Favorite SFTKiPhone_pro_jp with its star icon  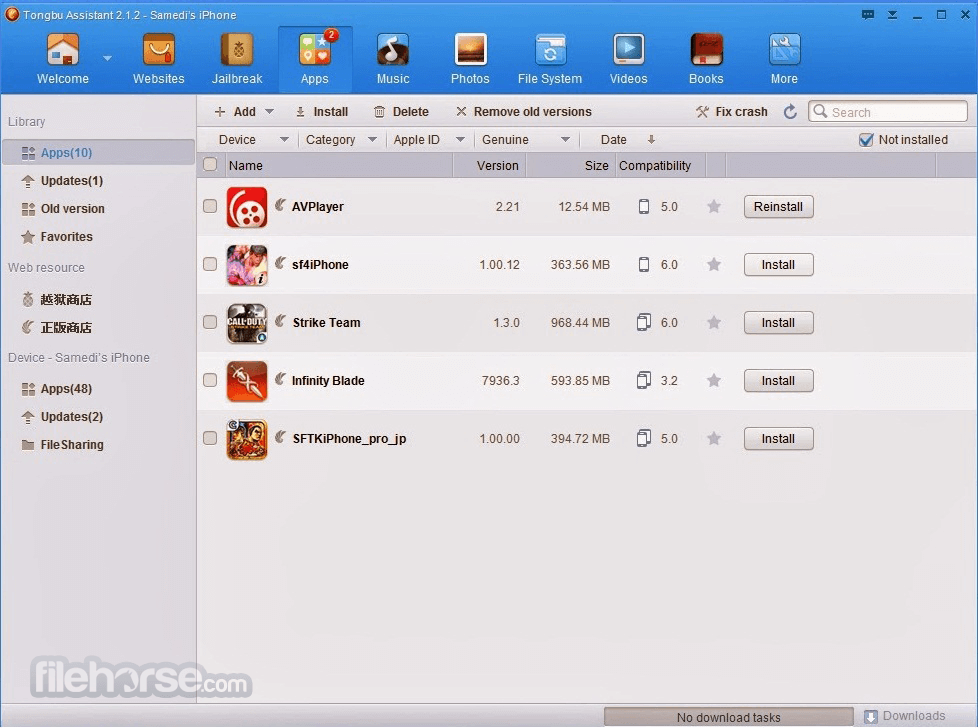point(714,439)
